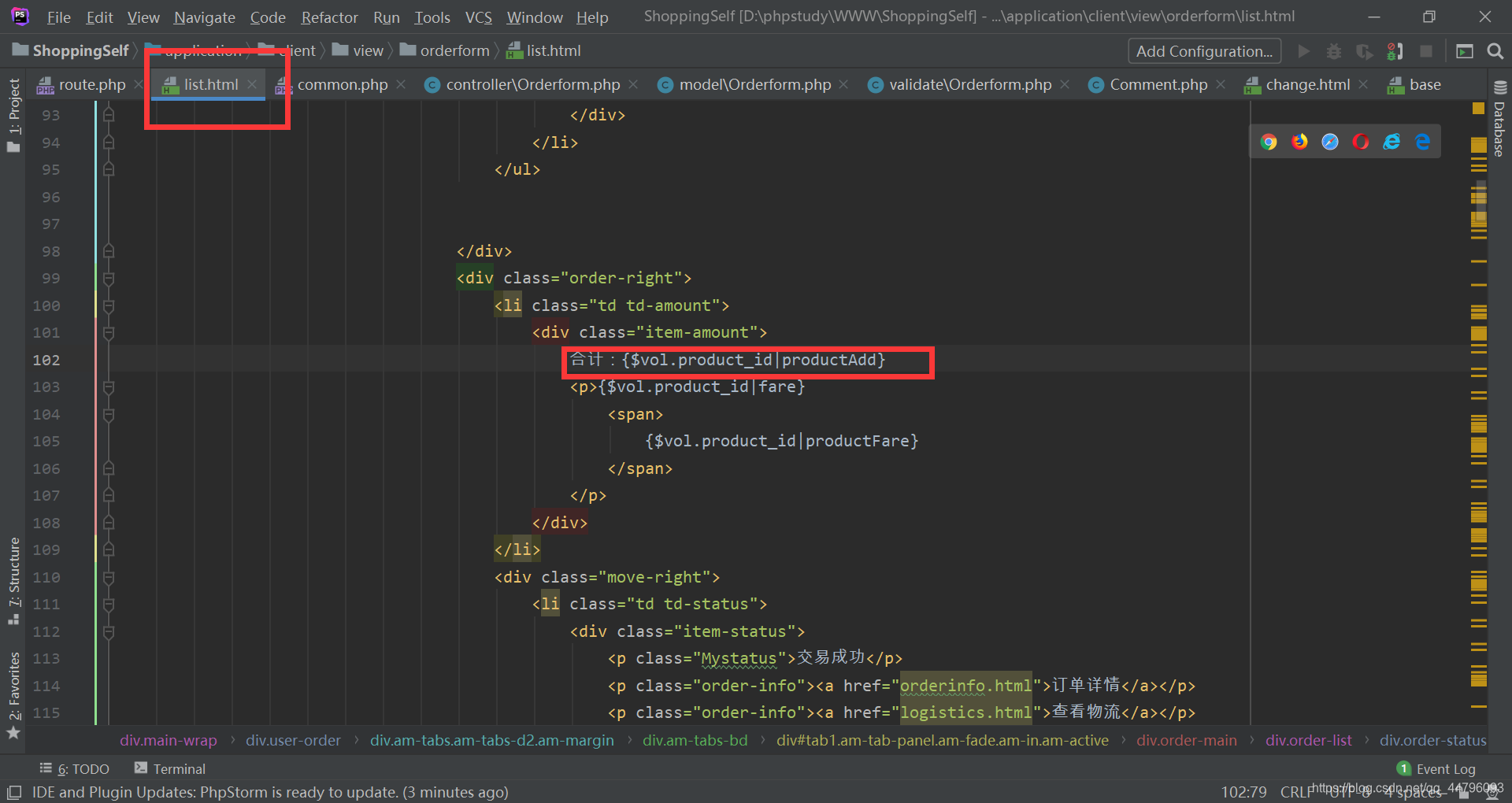Viewport: 1512px width, 803px height.
Task: Click Run with Coverage icon
Action: [1365, 51]
